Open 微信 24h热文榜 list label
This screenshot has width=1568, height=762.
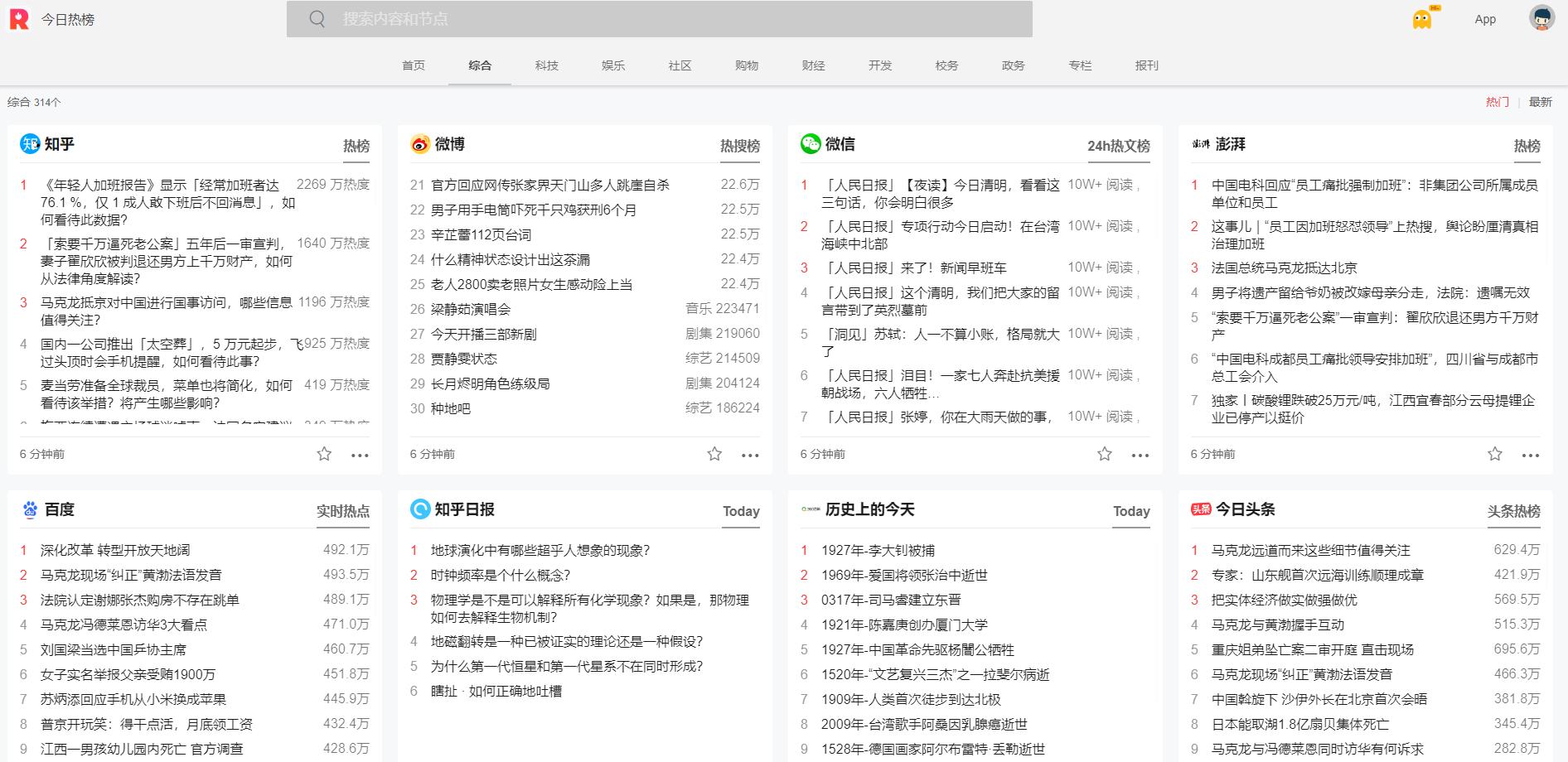click(x=1119, y=146)
